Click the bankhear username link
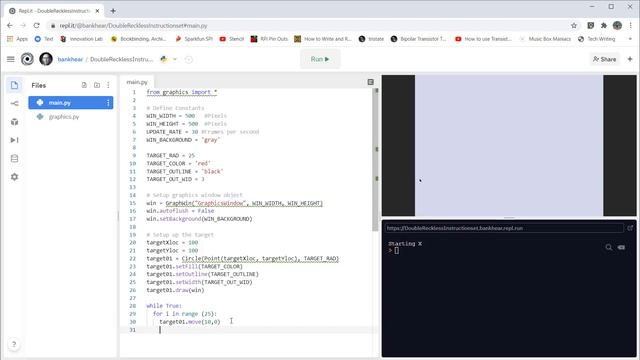 (70, 59)
